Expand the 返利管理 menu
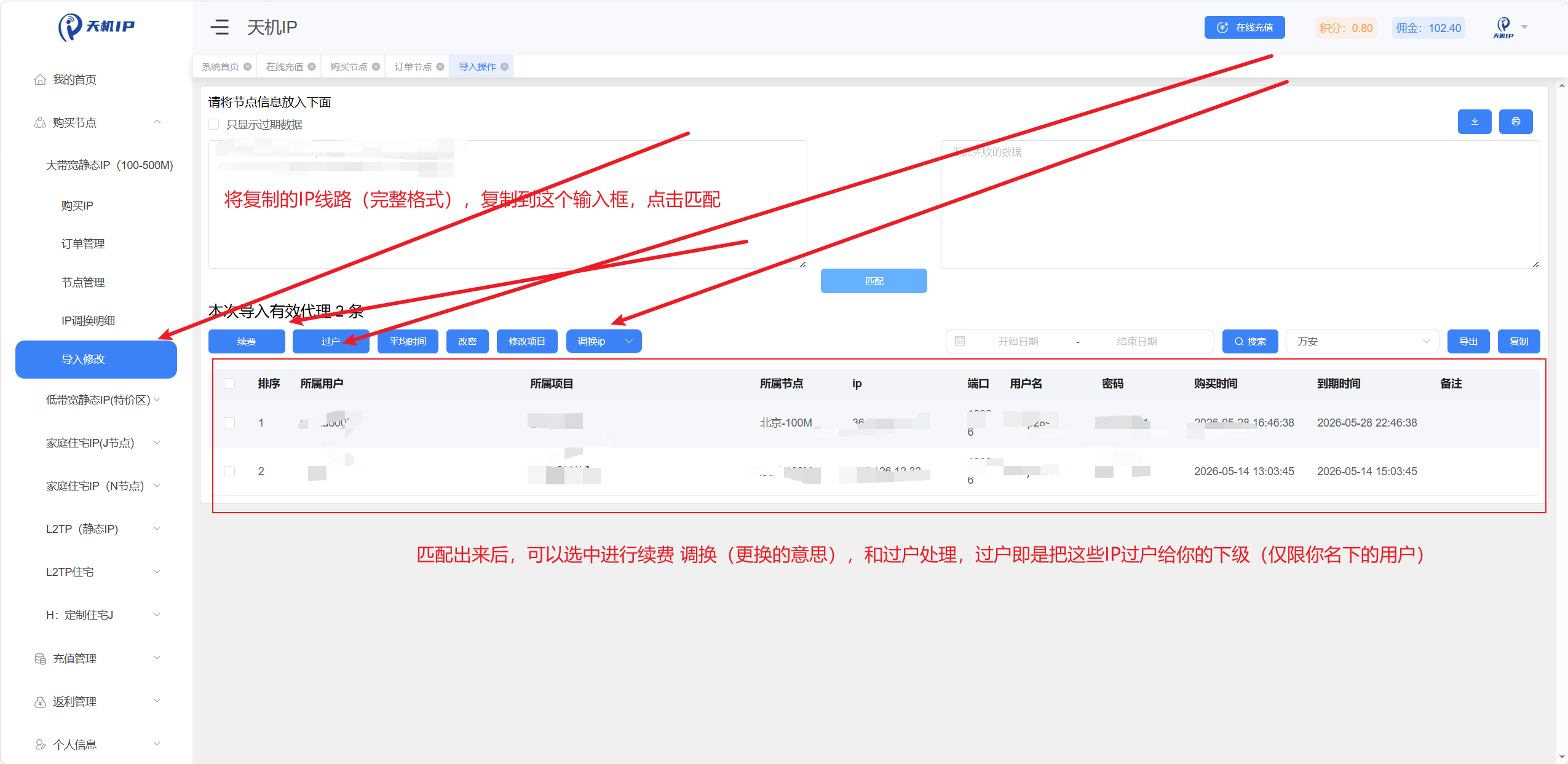This screenshot has height=764, width=1568. (x=157, y=701)
